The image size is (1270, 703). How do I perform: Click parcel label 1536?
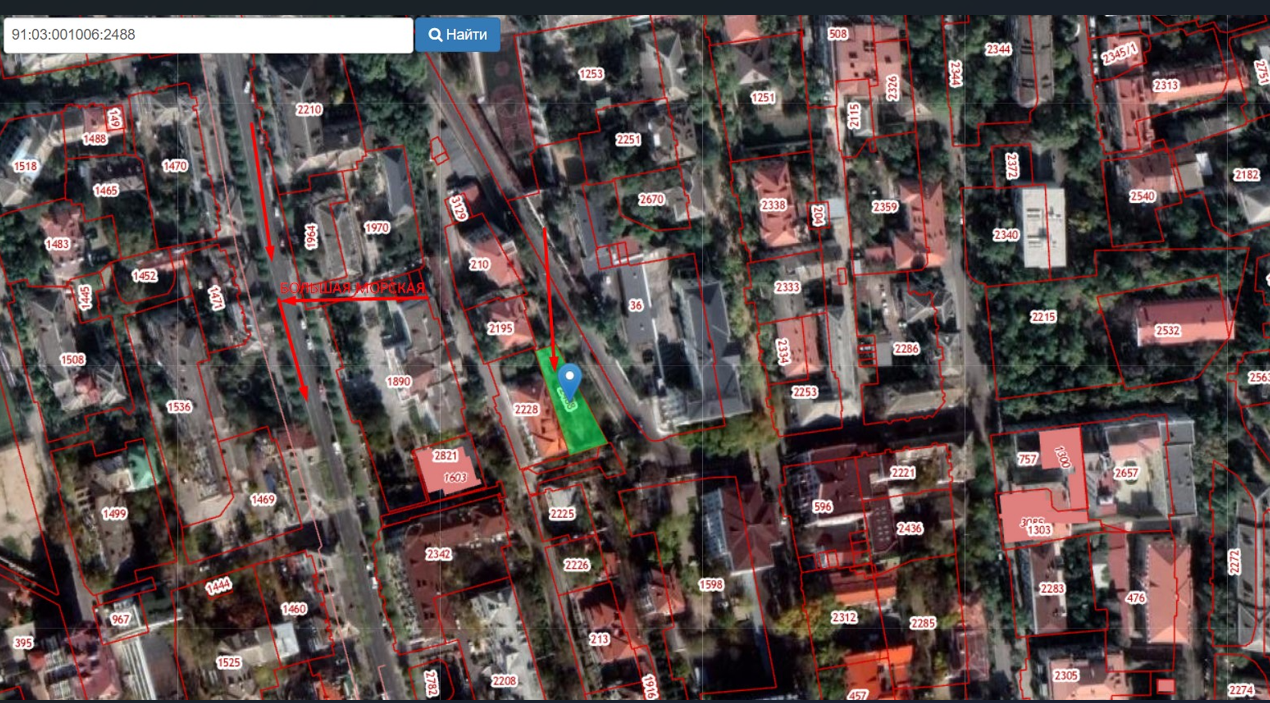click(x=179, y=407)
